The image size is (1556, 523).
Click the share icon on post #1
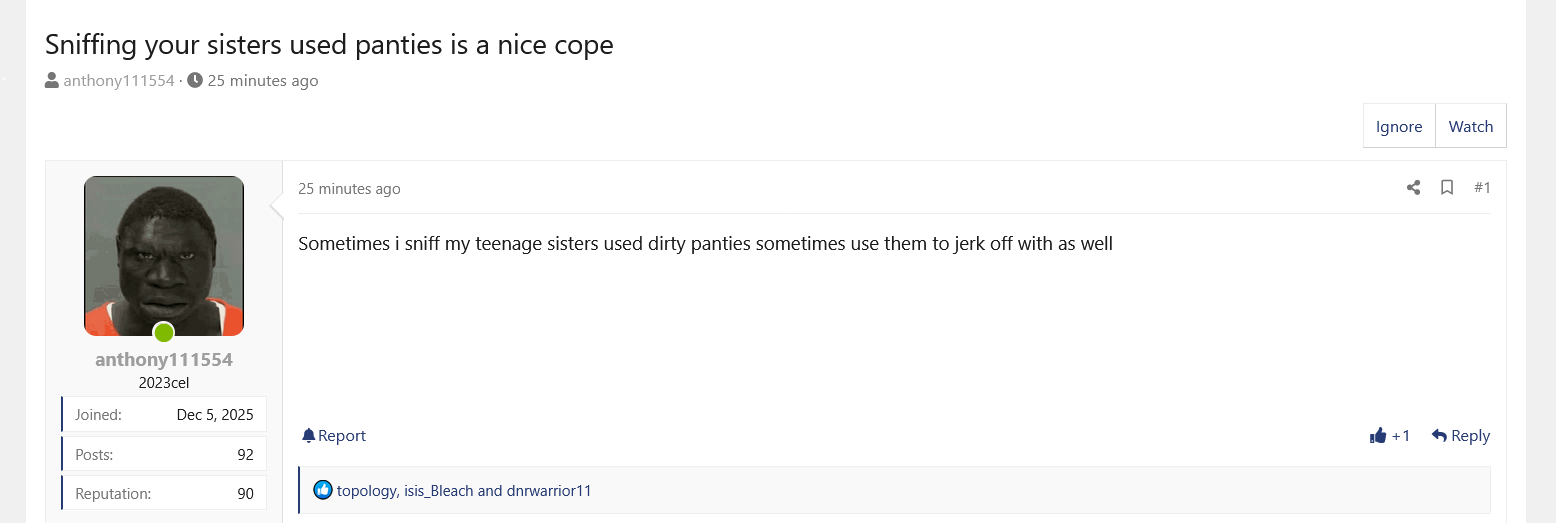1413,188
